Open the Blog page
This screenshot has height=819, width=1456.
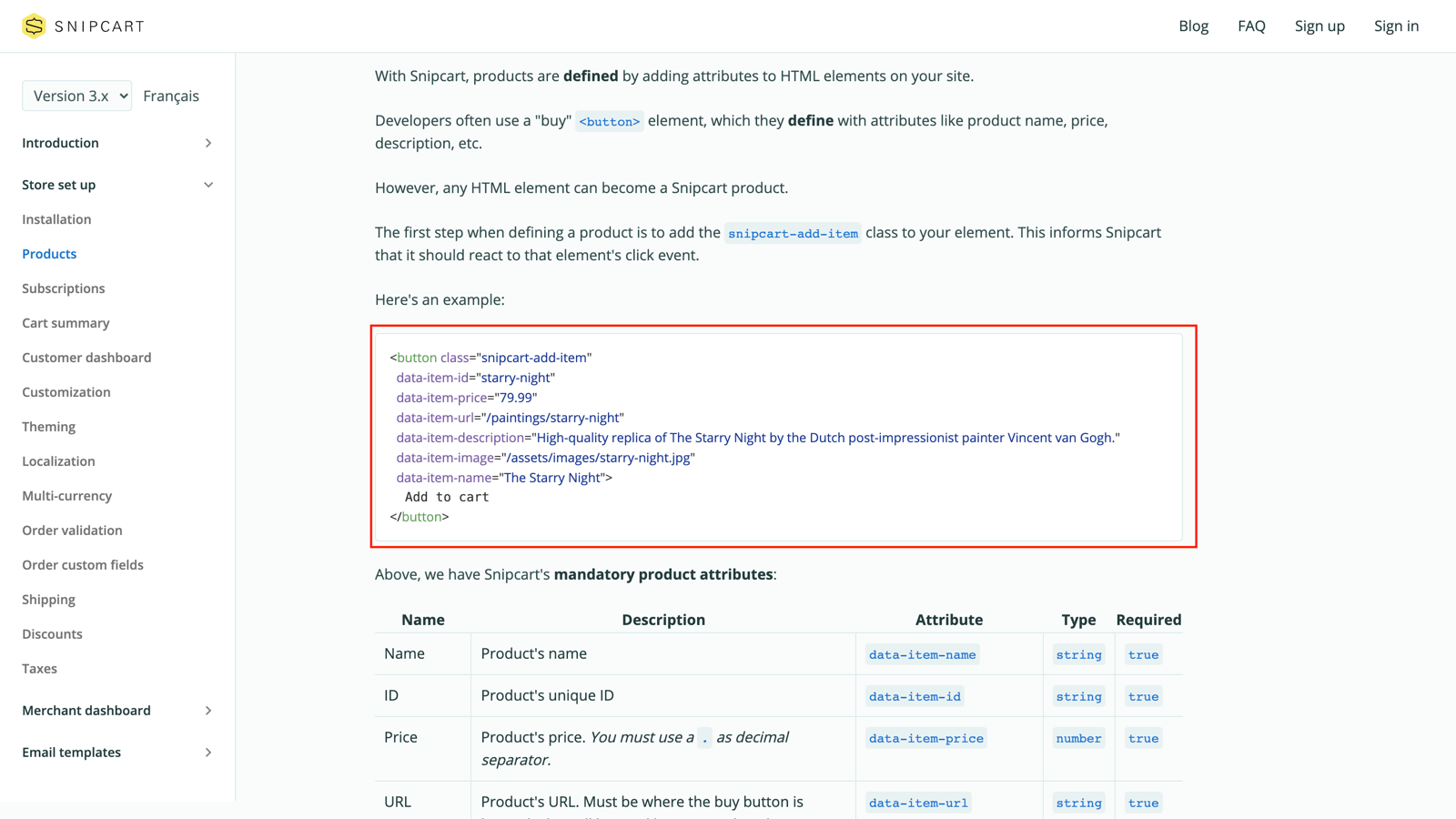tap(1193, 25)
